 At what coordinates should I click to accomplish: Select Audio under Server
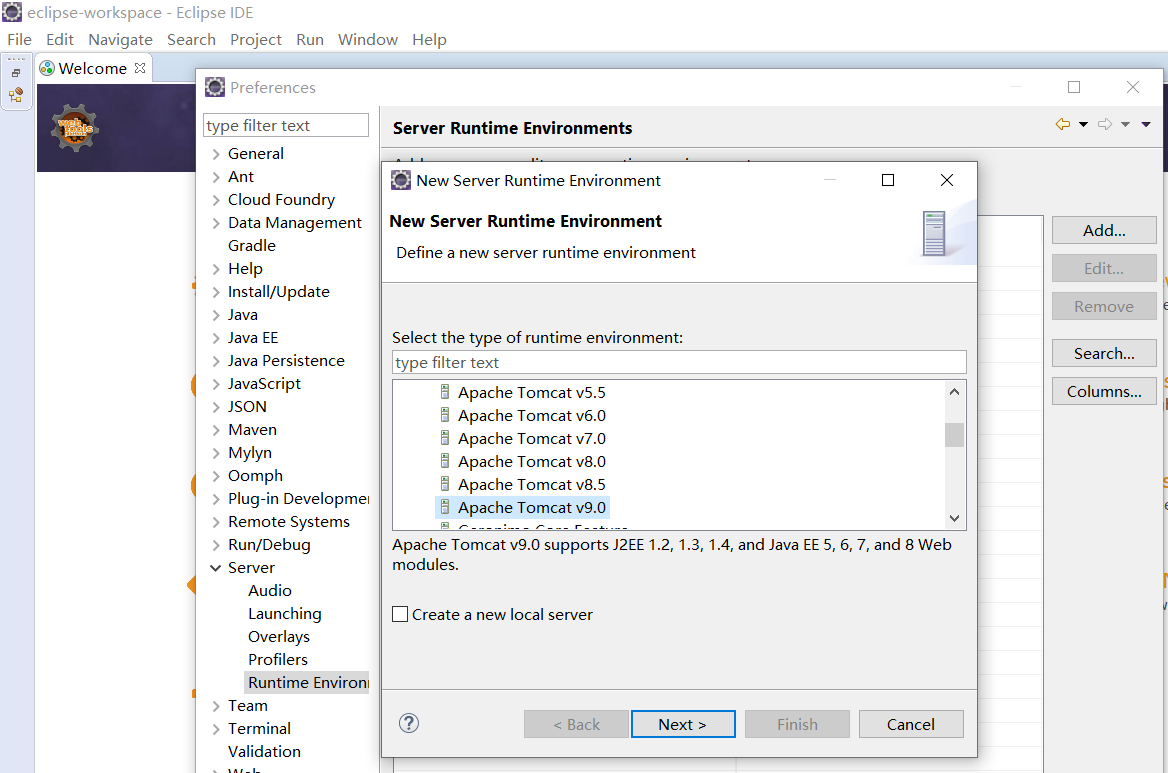click(270, 591)
